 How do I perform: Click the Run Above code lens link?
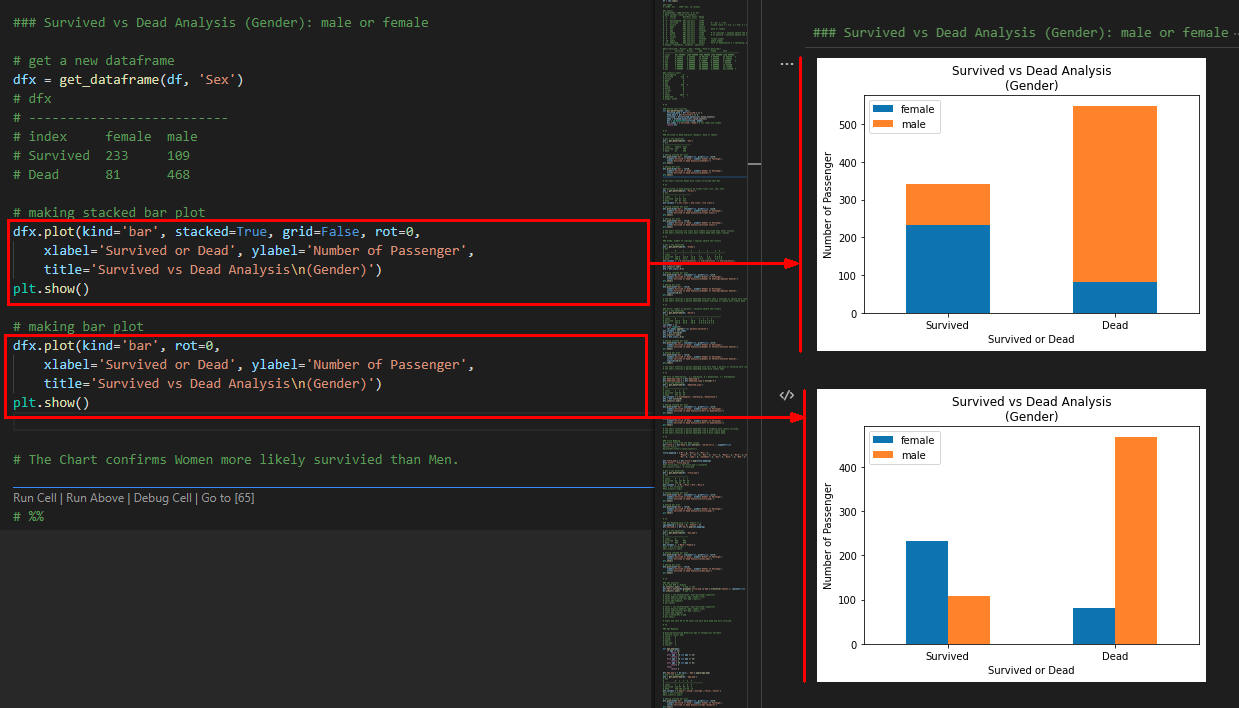95,498
